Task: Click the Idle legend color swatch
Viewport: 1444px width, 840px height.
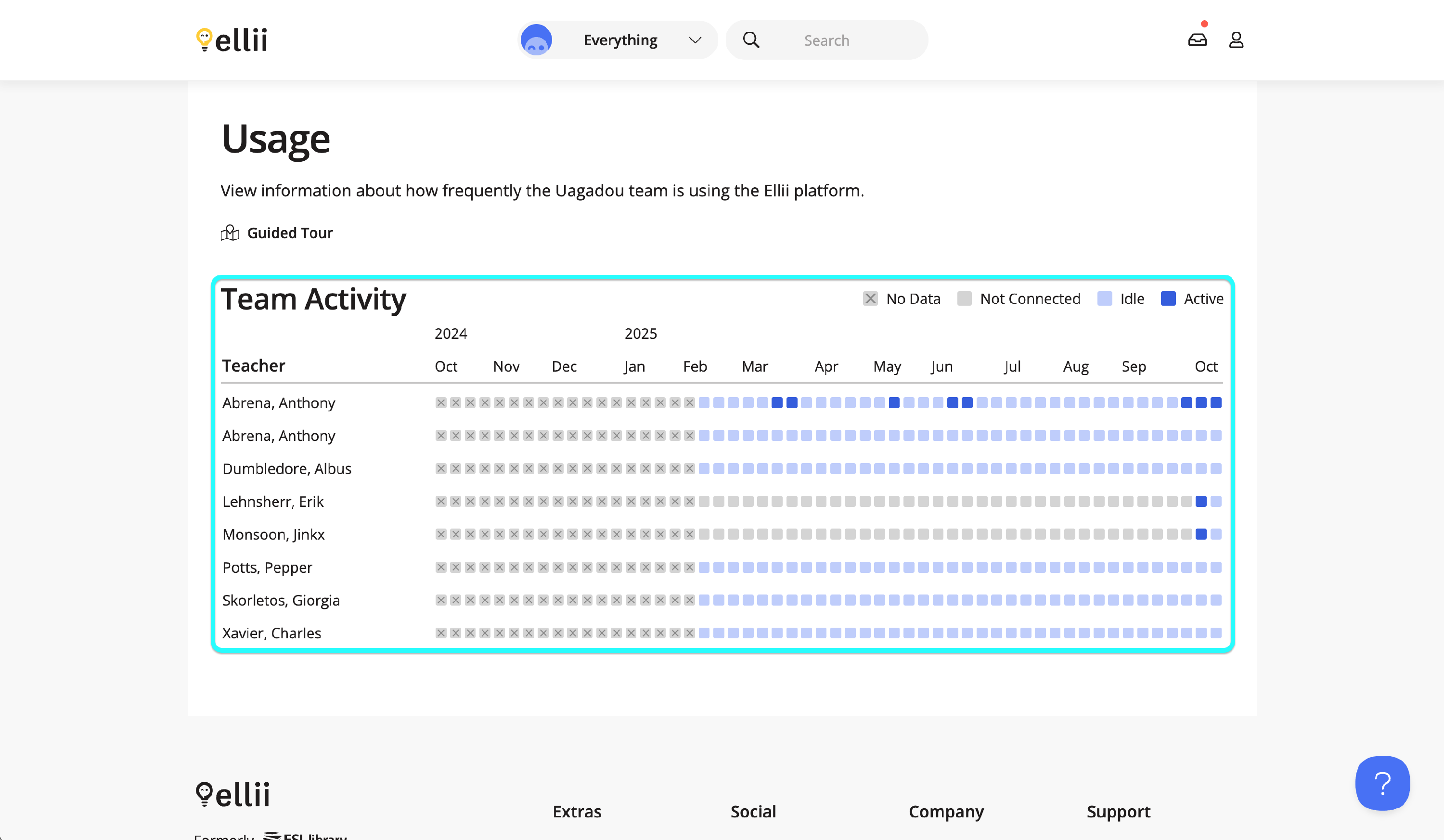Action: pos(1104,298)
